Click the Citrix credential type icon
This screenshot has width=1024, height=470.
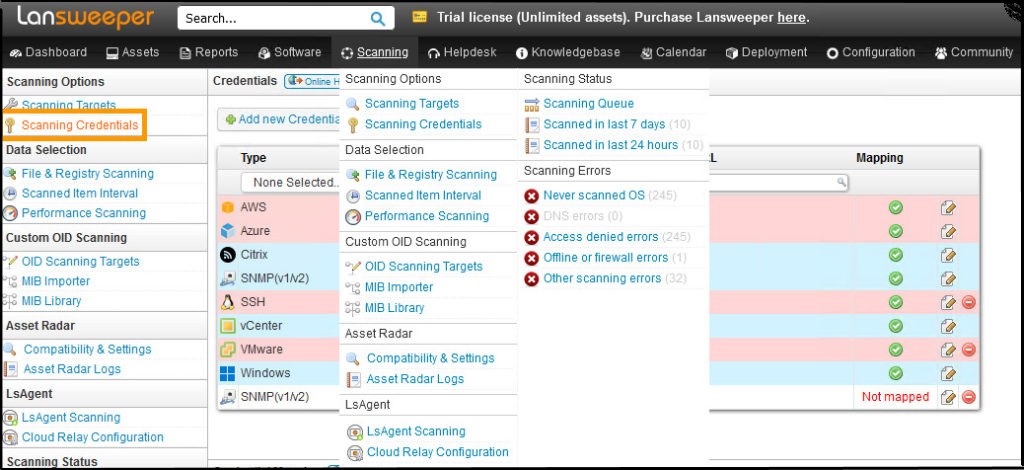227,255
